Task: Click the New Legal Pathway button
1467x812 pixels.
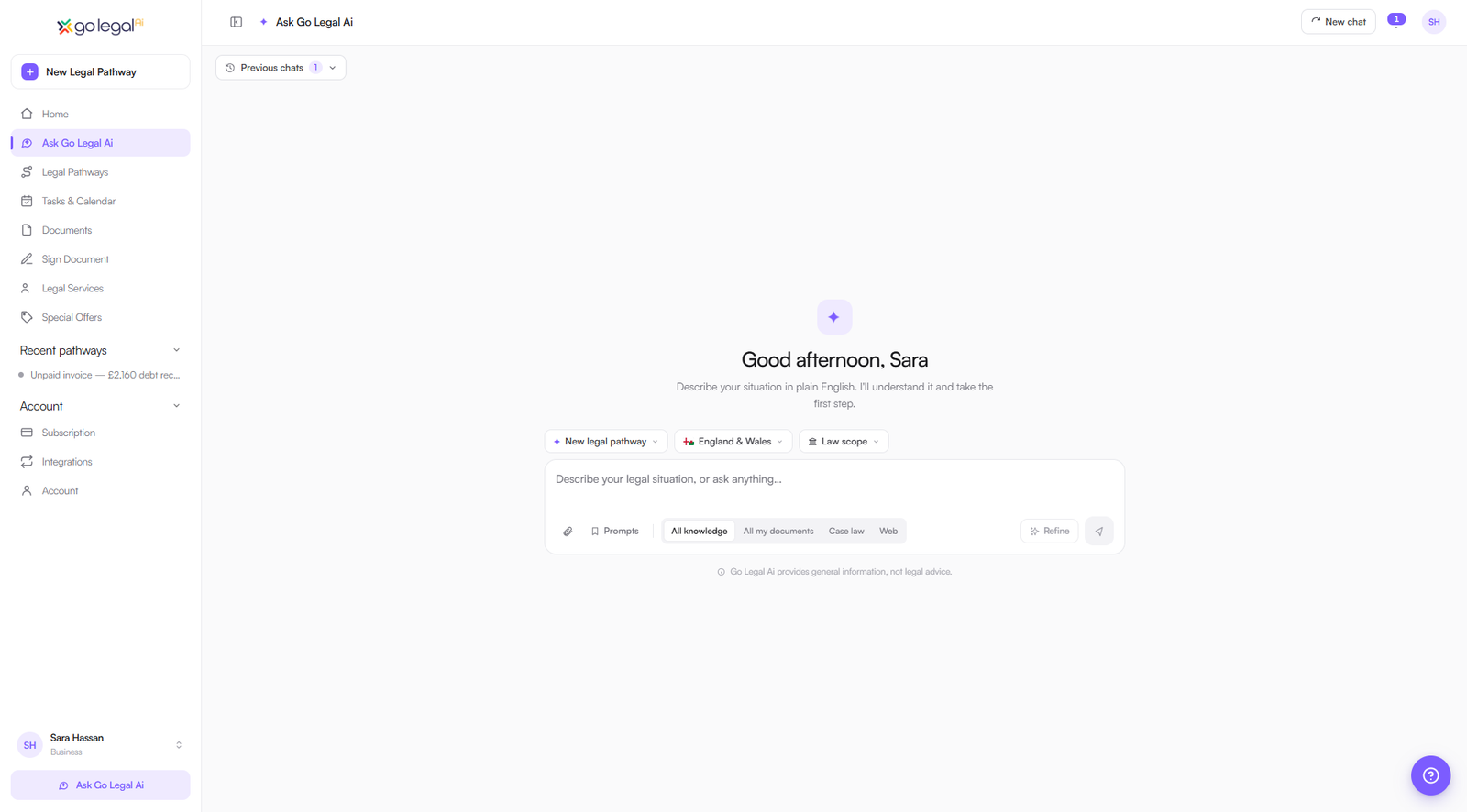Action: pos(100,71)
